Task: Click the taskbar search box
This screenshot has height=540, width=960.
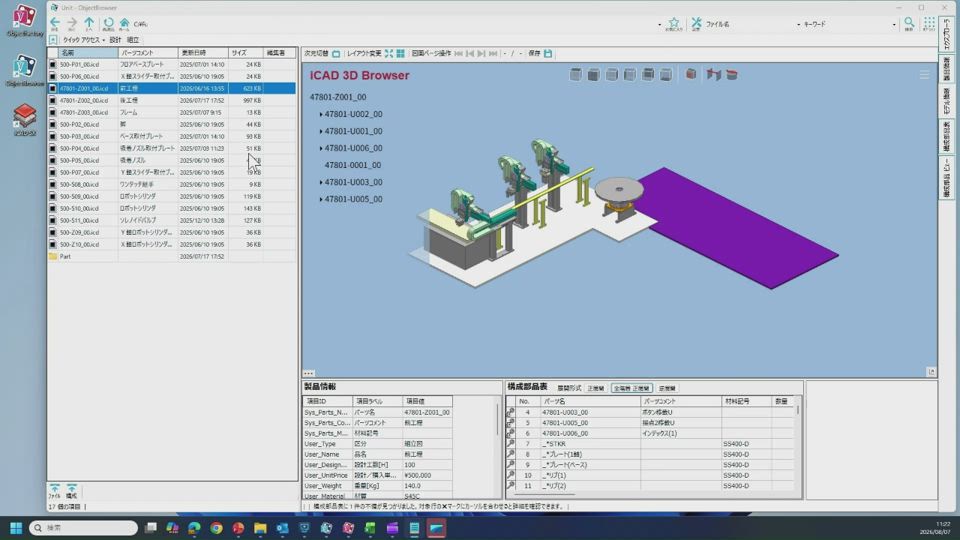Action: click(83, 528)
